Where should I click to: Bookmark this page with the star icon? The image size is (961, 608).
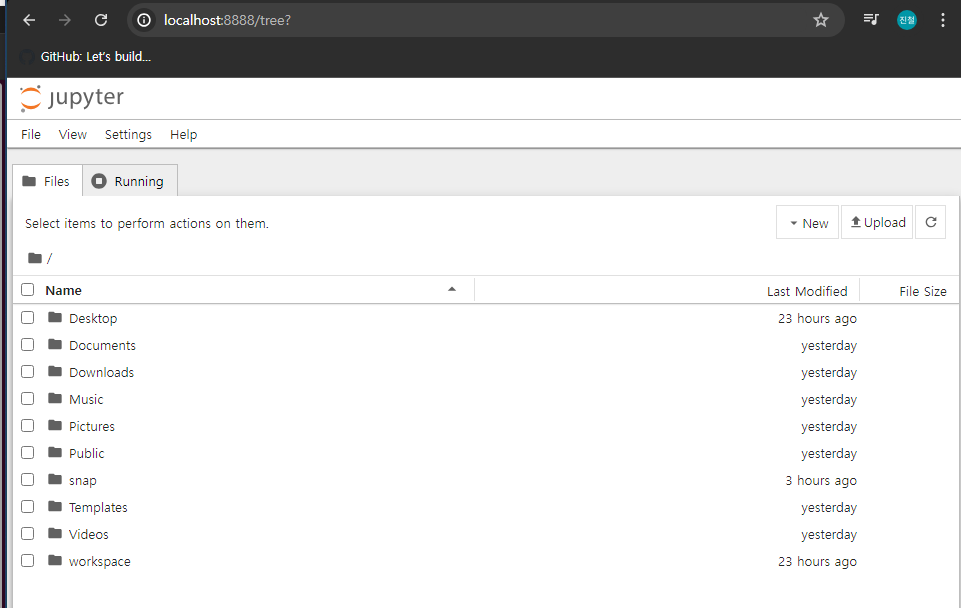click(x=821, y=20)
